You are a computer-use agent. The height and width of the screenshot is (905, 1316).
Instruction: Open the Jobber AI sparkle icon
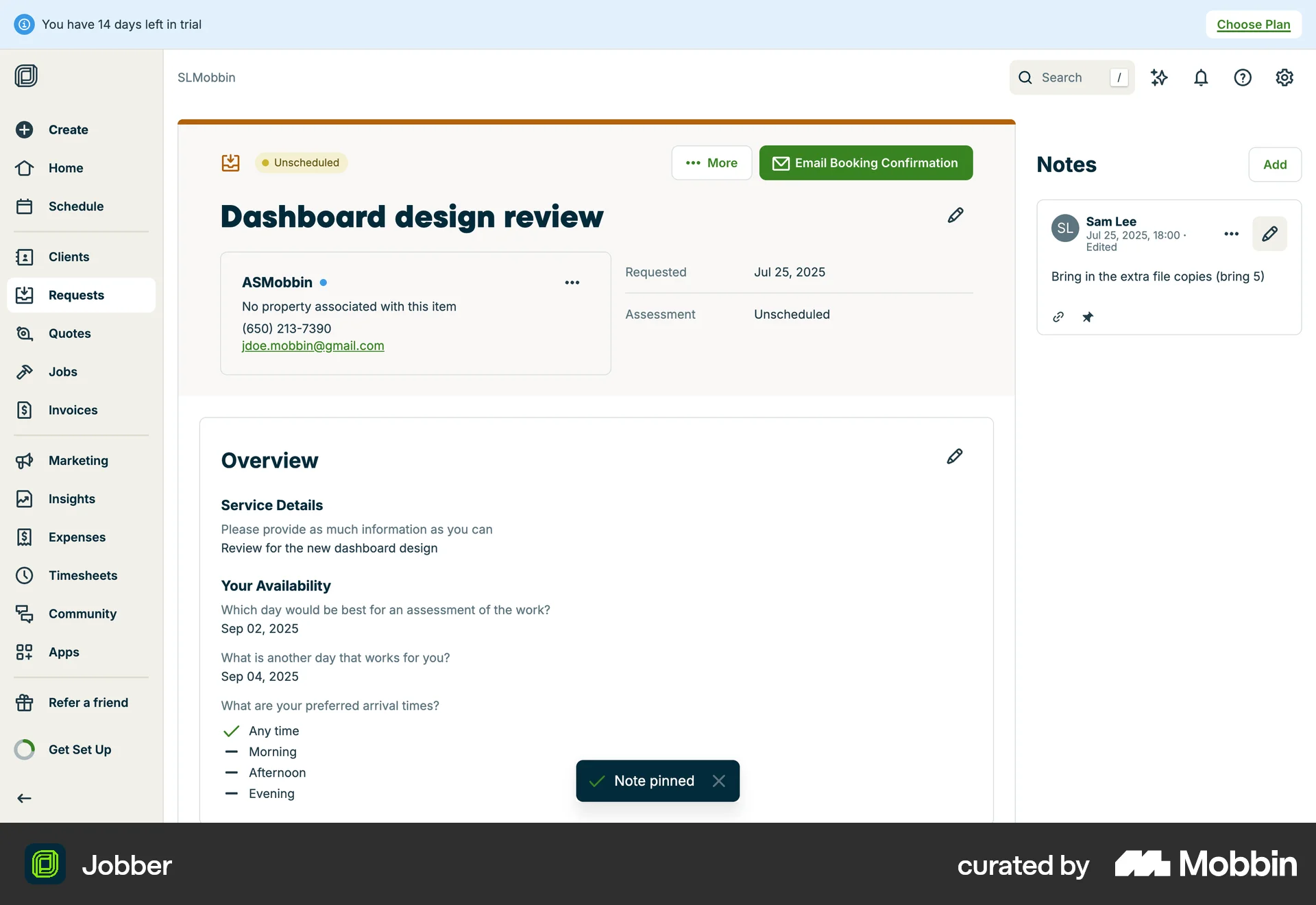[x=1160, y=77]
